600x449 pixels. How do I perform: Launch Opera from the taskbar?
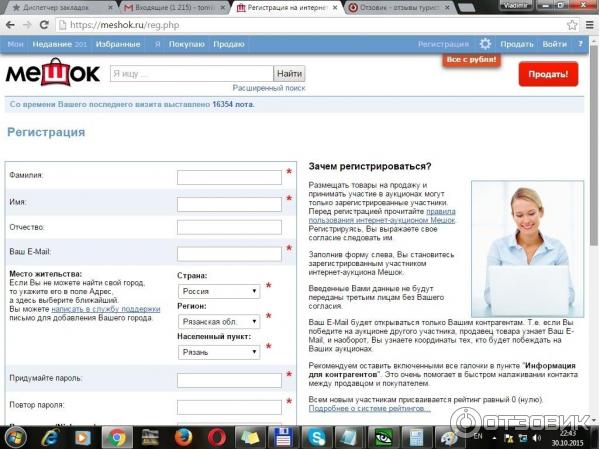[216, 436]
